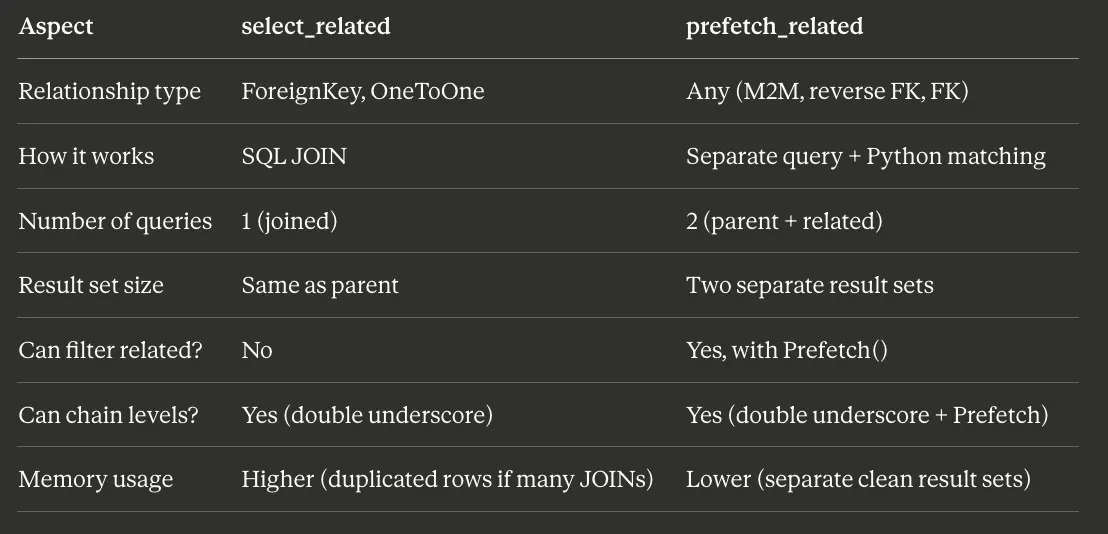This screenshot has width=1108, height=534.
Task: Click the "select_related" column header
Action: coord(316,27)
